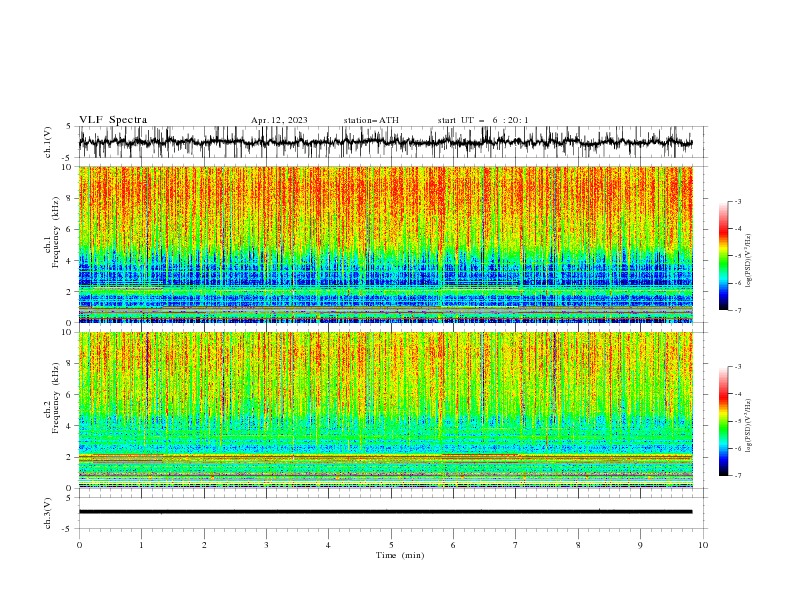Click time-axis tick label "5"
The width and height of the screenshot is (792, 612).
pos(391,545)
